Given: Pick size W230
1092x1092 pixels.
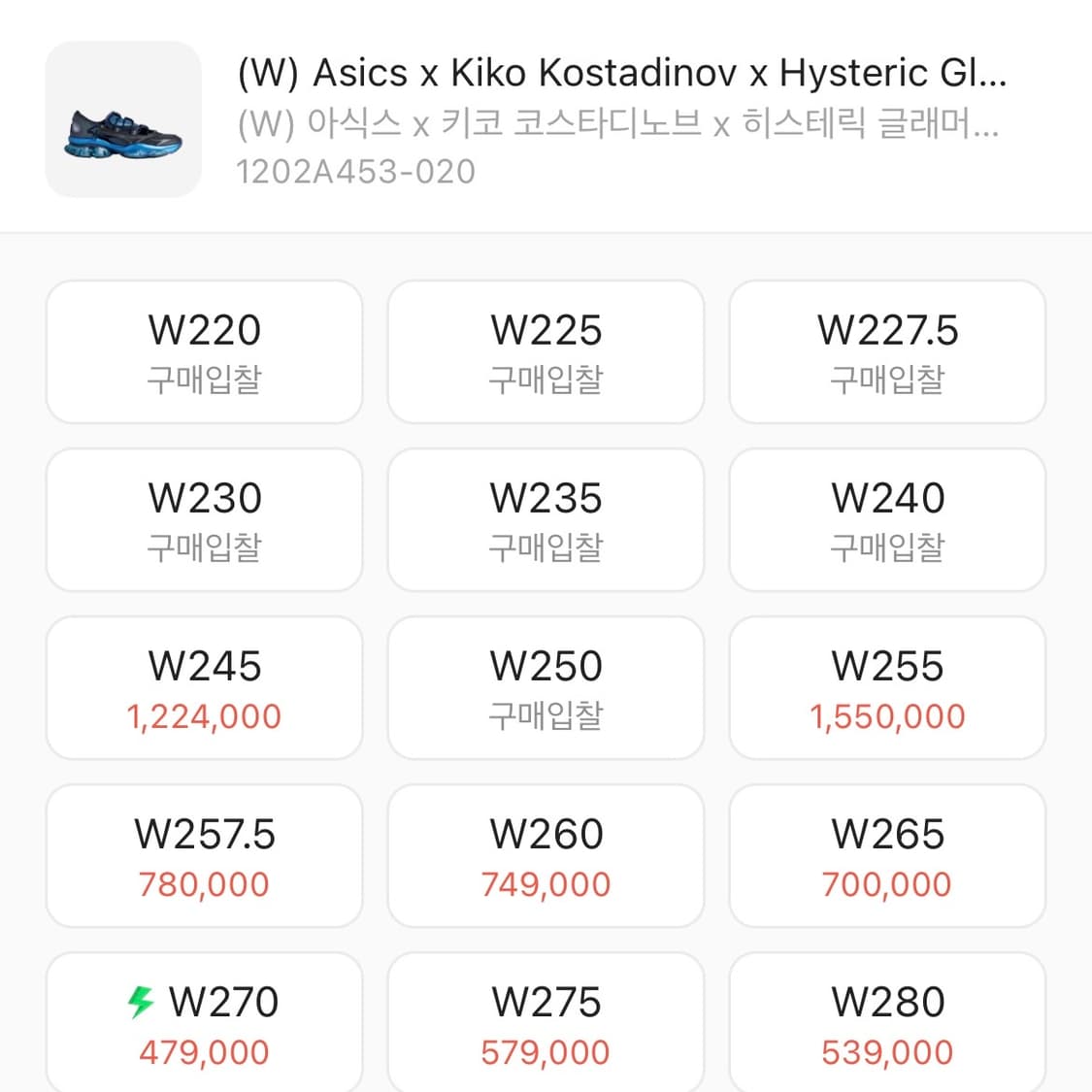Looking at the screenshot, I should (204, 519).
